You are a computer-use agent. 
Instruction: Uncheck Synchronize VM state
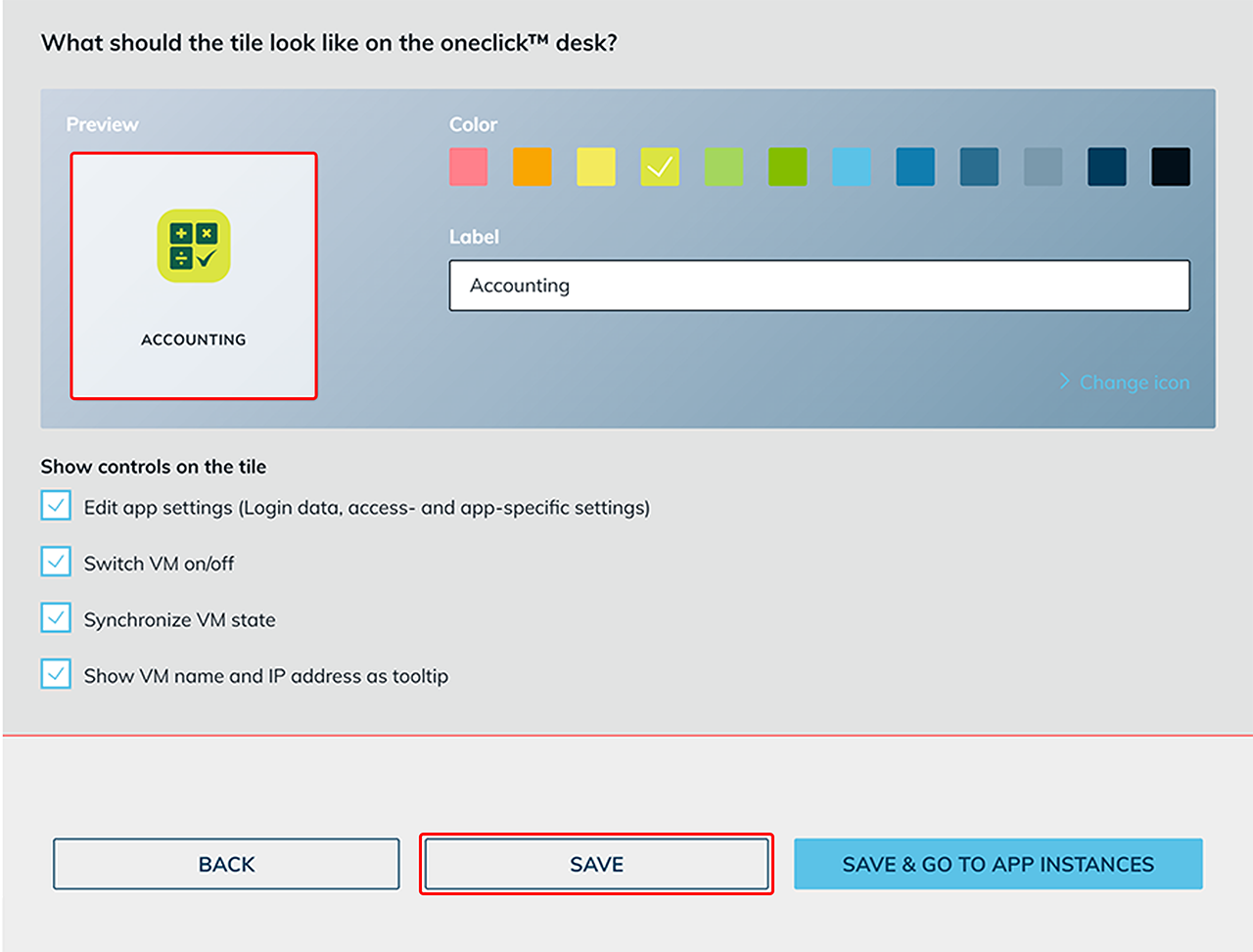pyautogui.click(x=56, y=618)
